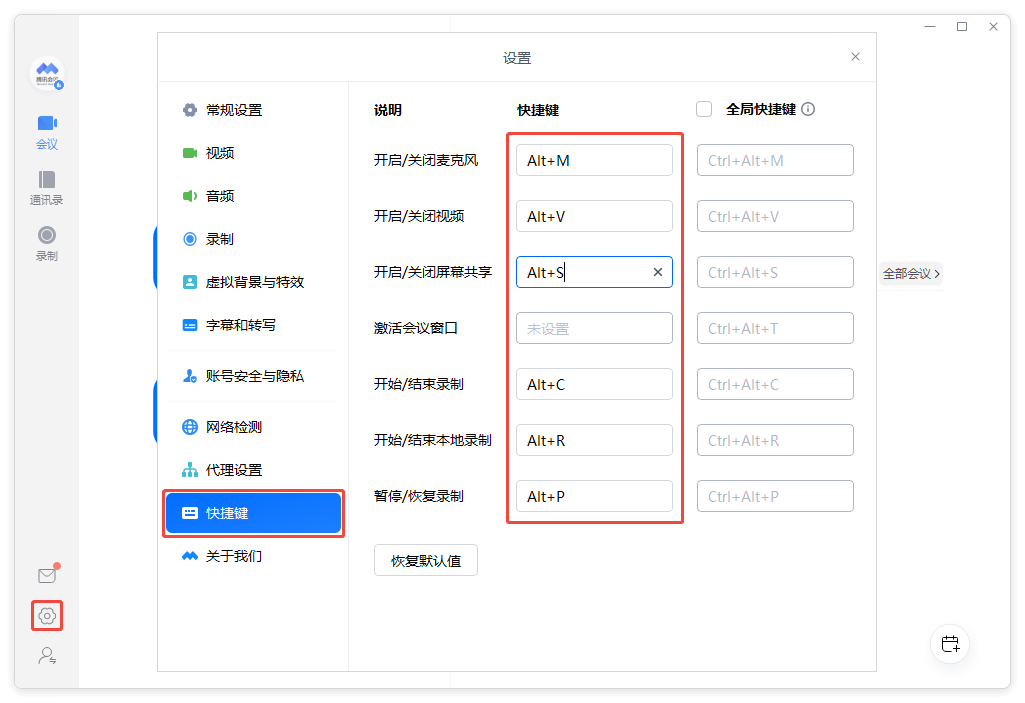The width and height of the screenshot is (1025, 703).
Task: Close the 设置 dialog with X
Action: tap(855, 57)
